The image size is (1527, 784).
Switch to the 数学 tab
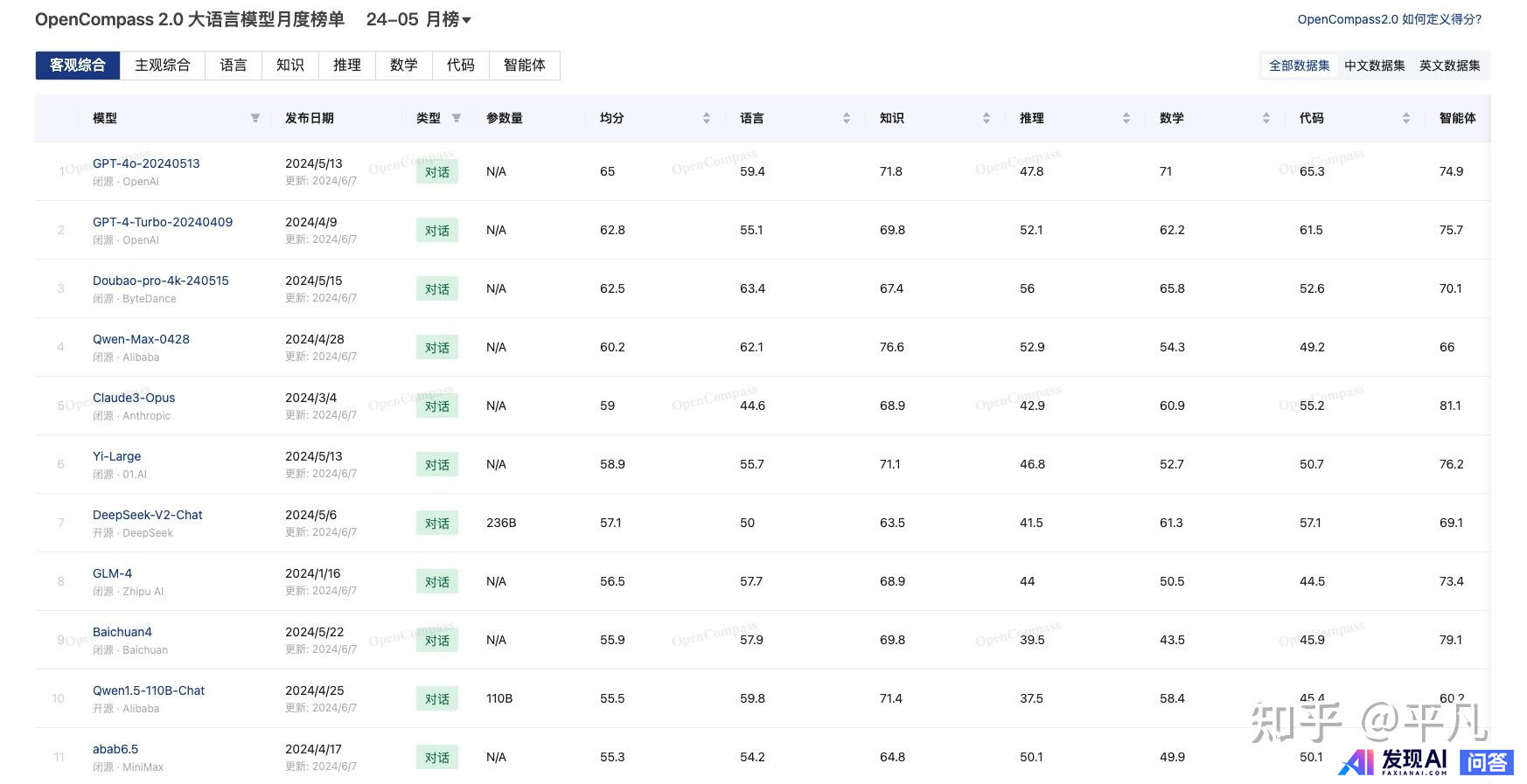[x=404, y=66]
